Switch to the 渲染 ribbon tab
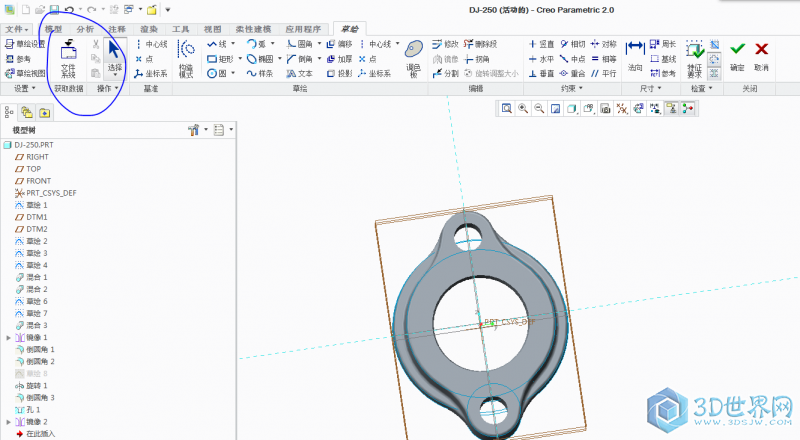 149,29
